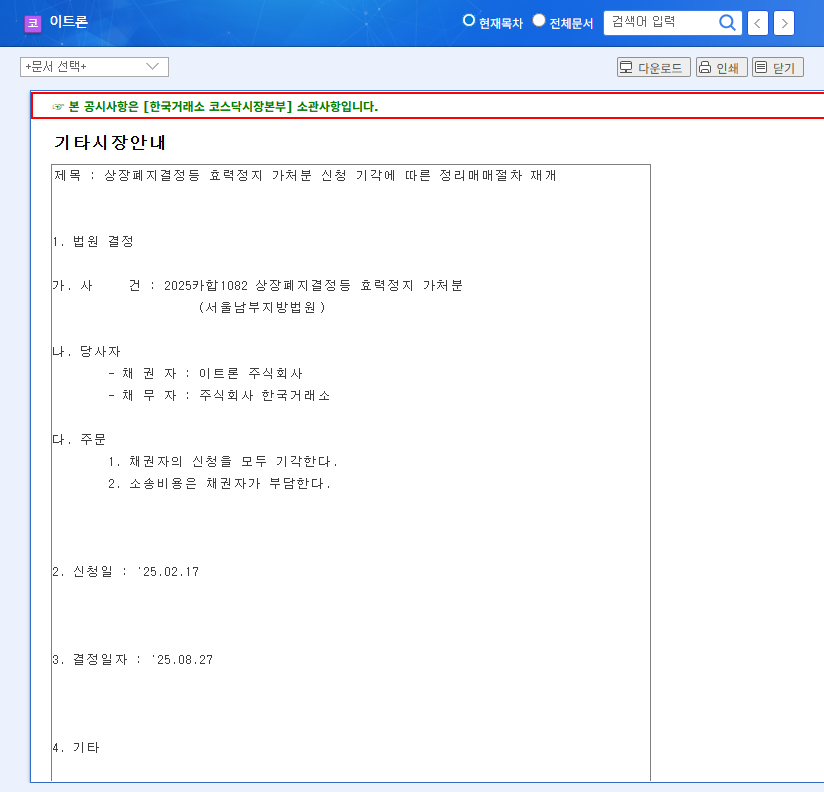Screen dimensions: 824x792
Task: Click the purple 코 KOSDAQ market badge icon
Action: 33,23
